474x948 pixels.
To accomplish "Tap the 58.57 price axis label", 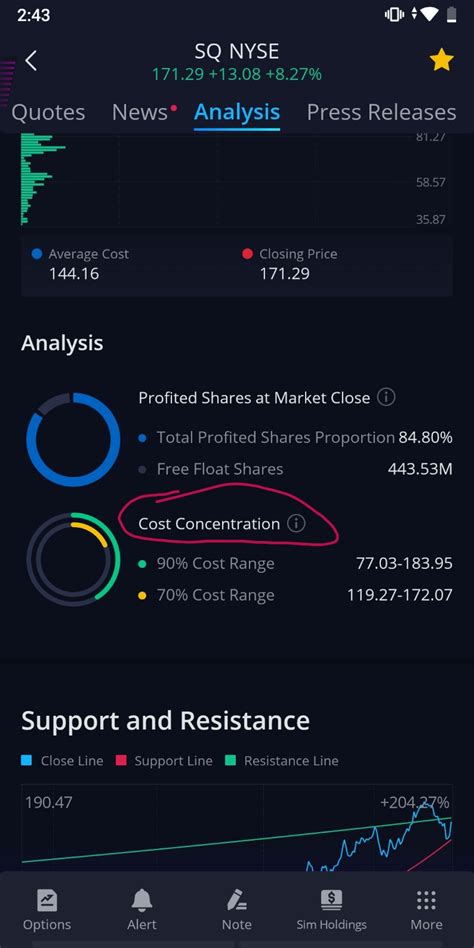I will pos(431,182).
